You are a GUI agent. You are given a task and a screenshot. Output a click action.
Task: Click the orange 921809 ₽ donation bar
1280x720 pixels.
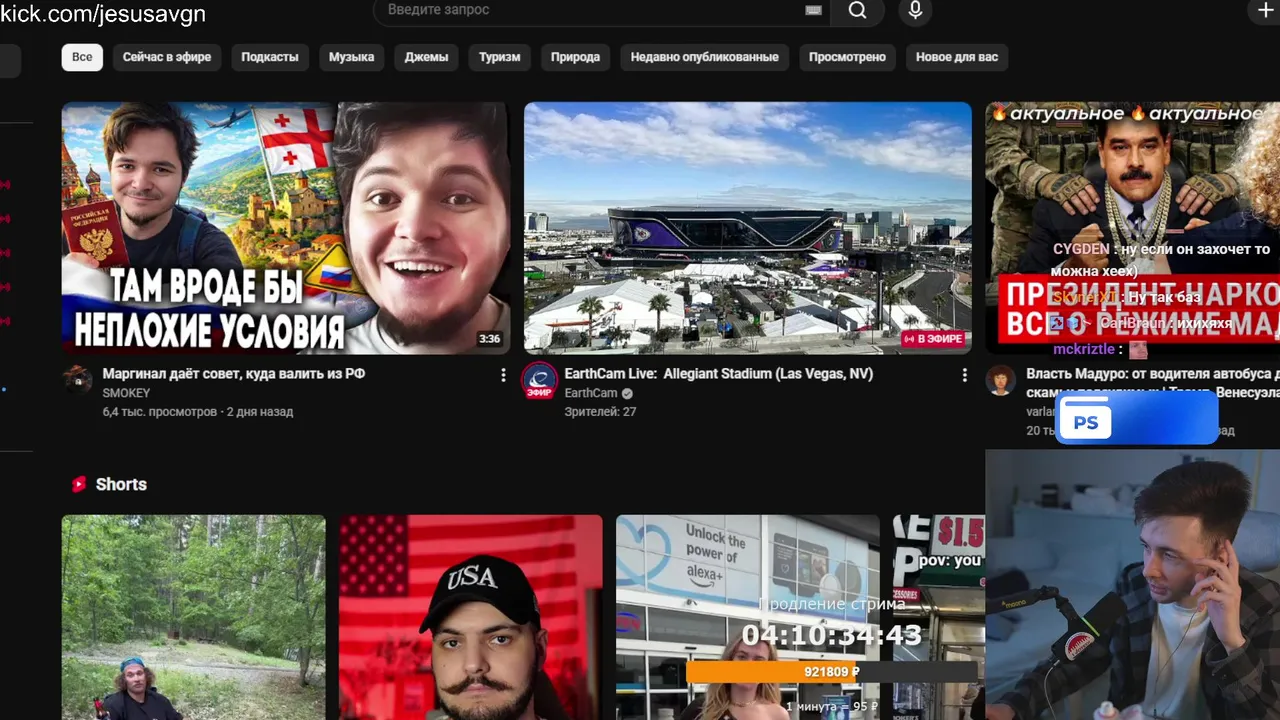point(832,672)
